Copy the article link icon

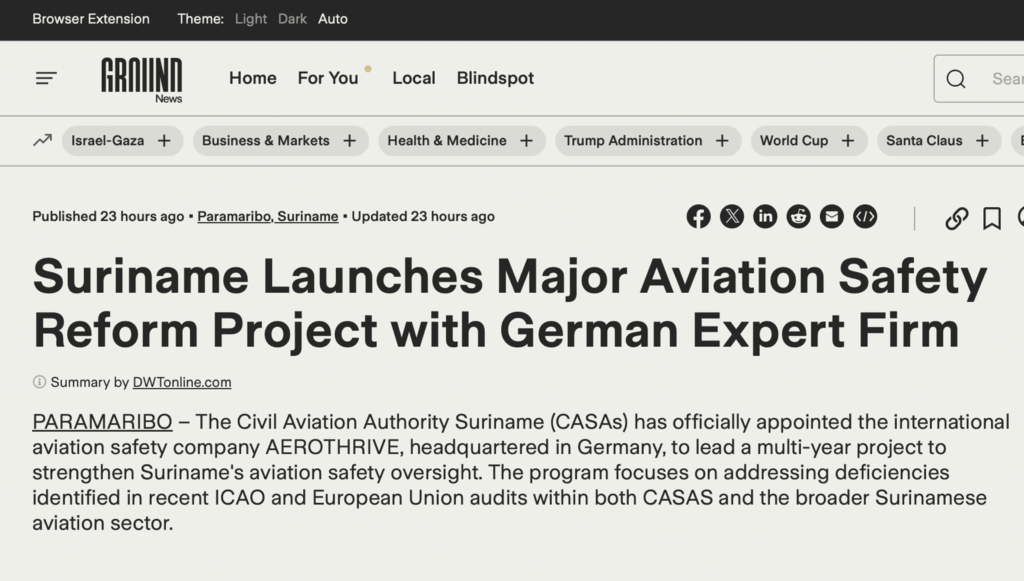tap(956, 218)
